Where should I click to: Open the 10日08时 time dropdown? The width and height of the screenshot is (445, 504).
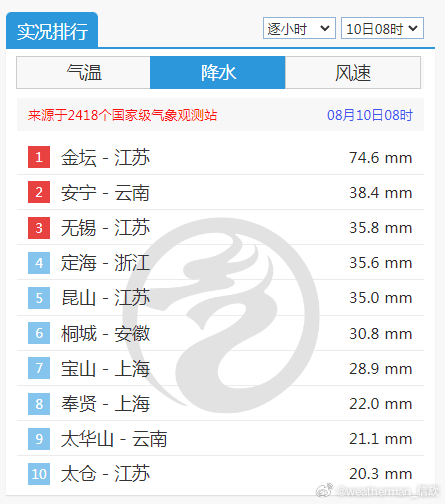(x=382, y=28)
